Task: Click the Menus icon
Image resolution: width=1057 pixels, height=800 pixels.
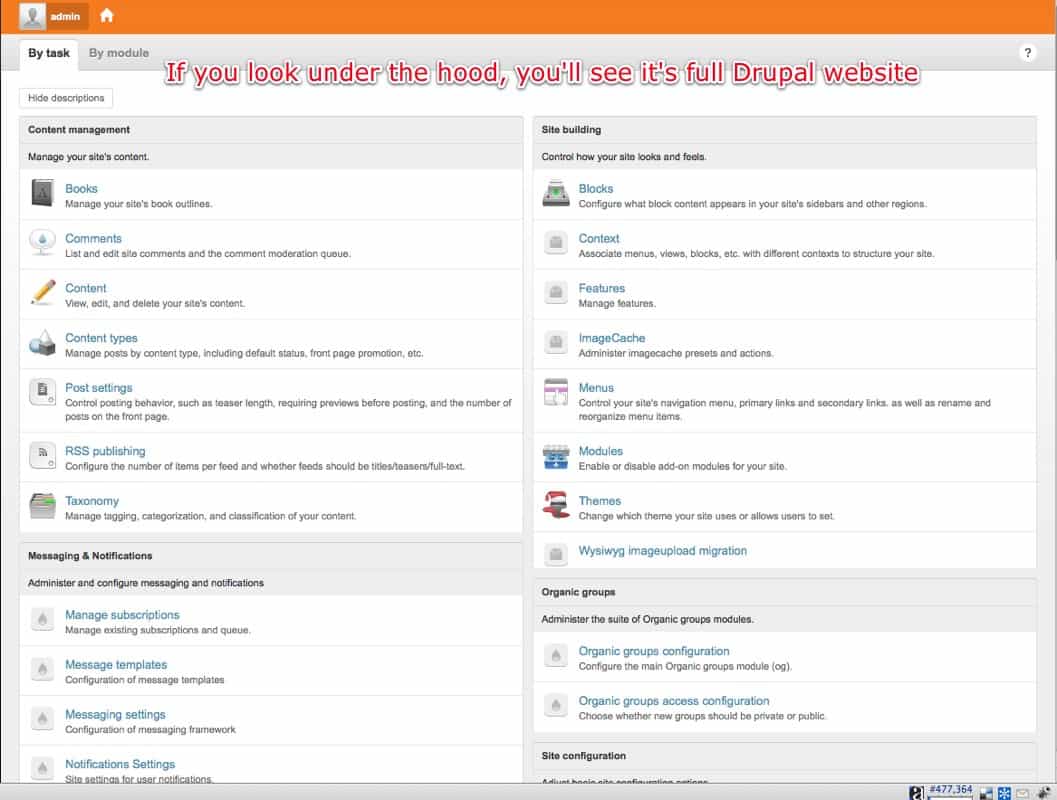Action: click(556, 393)
